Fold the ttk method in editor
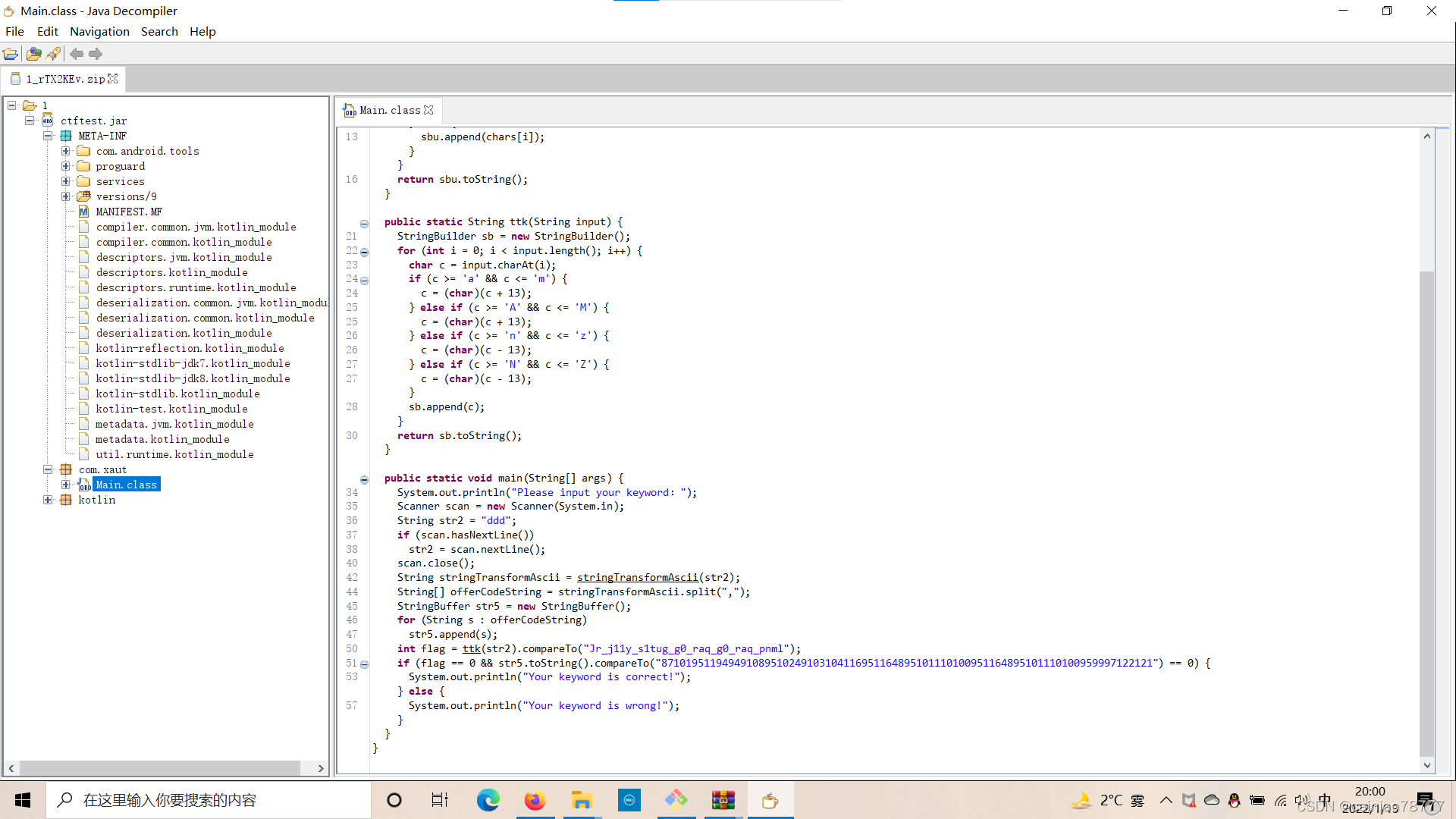This screenshot has width=1456, height=819. (364, 224)
